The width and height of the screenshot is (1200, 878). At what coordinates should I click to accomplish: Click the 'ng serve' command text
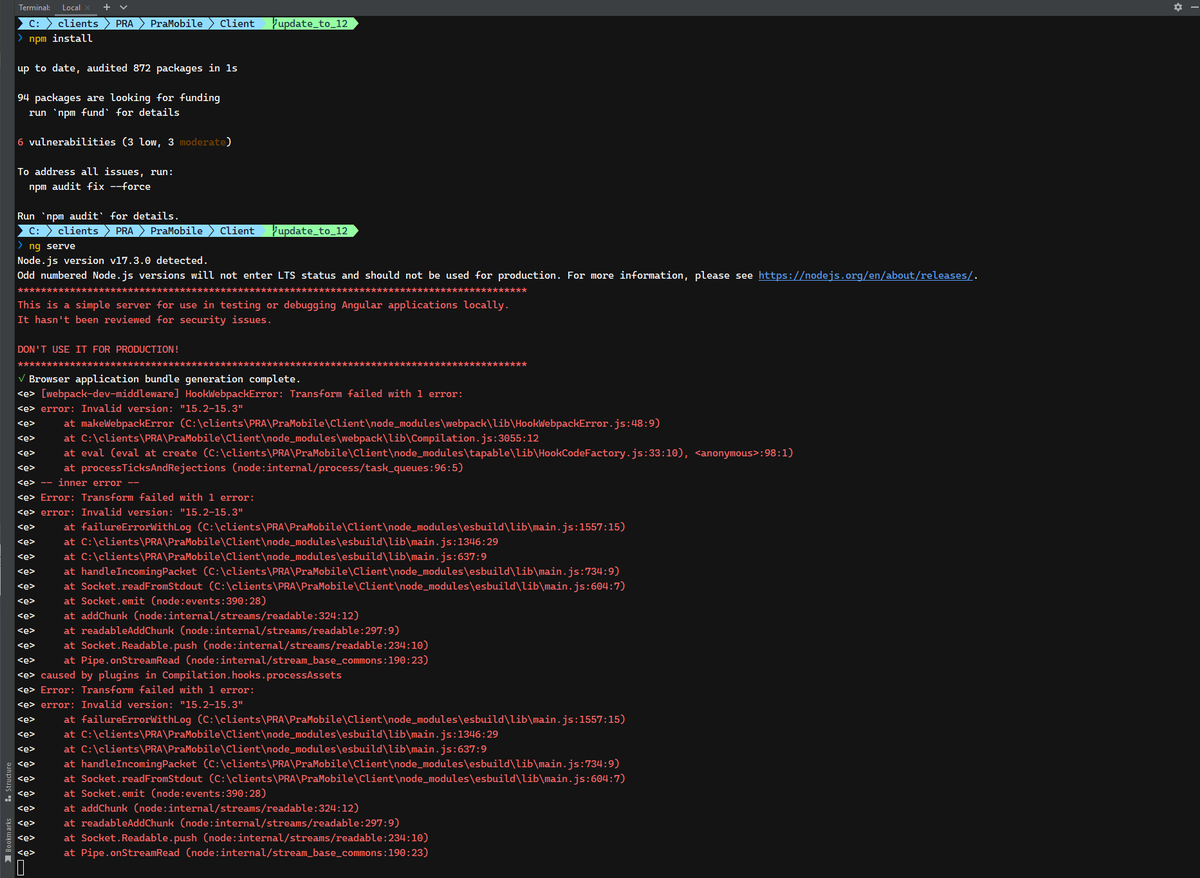(51, 245)
